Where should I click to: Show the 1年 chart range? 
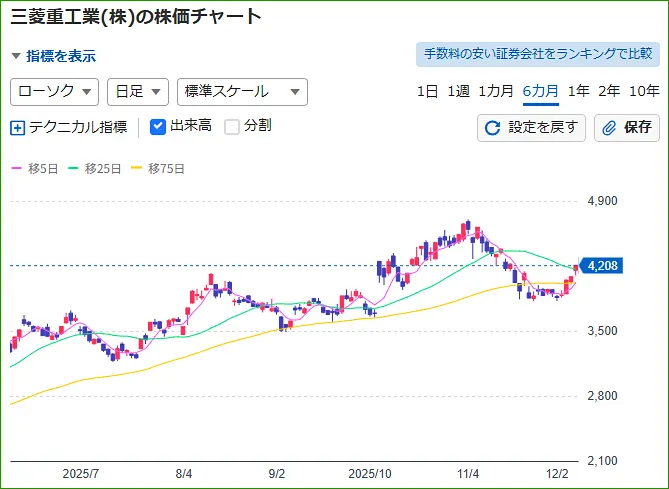tap(578, 91)
